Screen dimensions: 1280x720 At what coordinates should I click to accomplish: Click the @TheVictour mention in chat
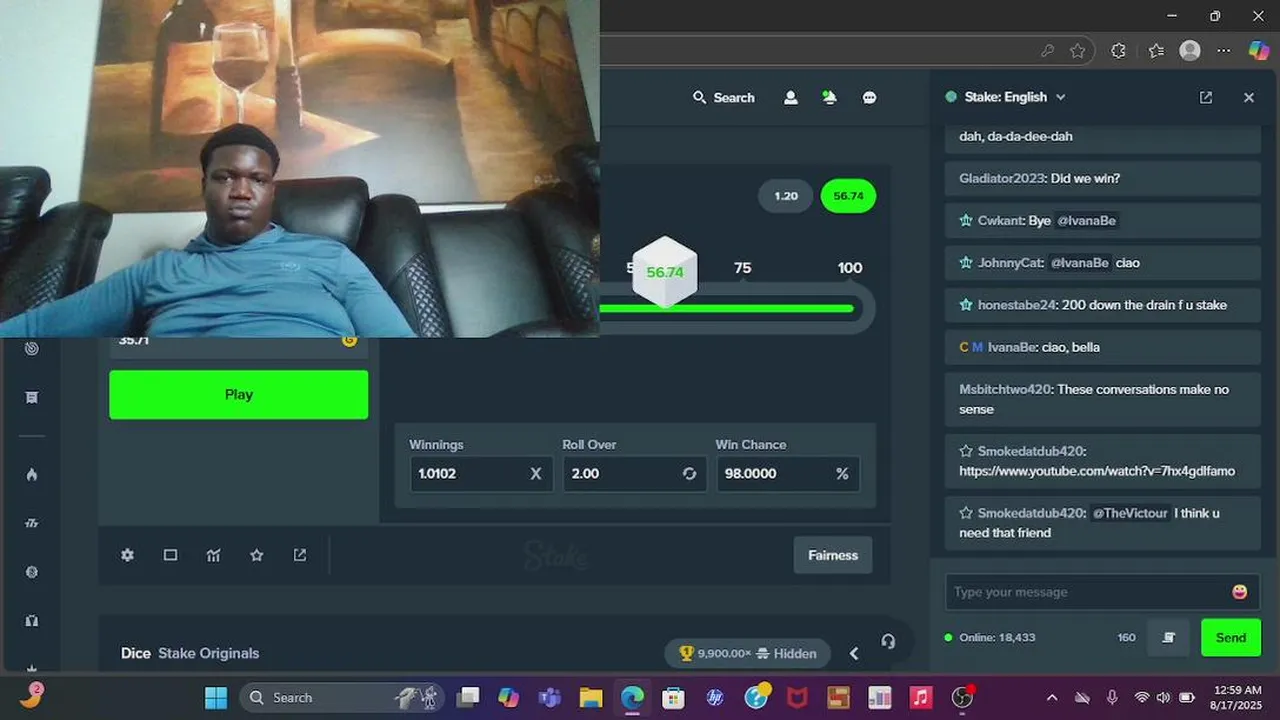1130,513
